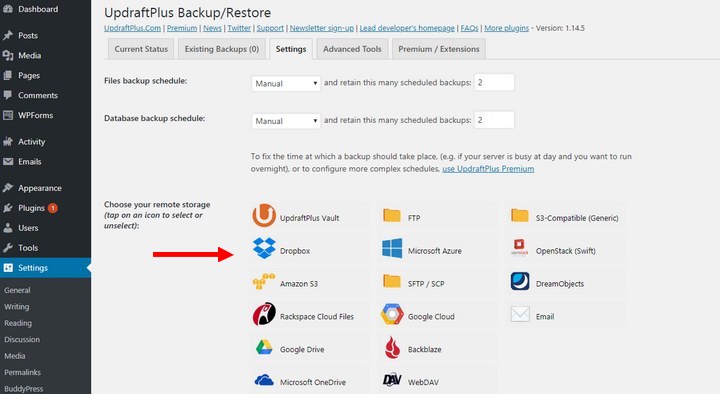This screenshot has height=394, width=720.
Task: Open the Files backup schedule dropdown
Action: (x=286, y=83)
